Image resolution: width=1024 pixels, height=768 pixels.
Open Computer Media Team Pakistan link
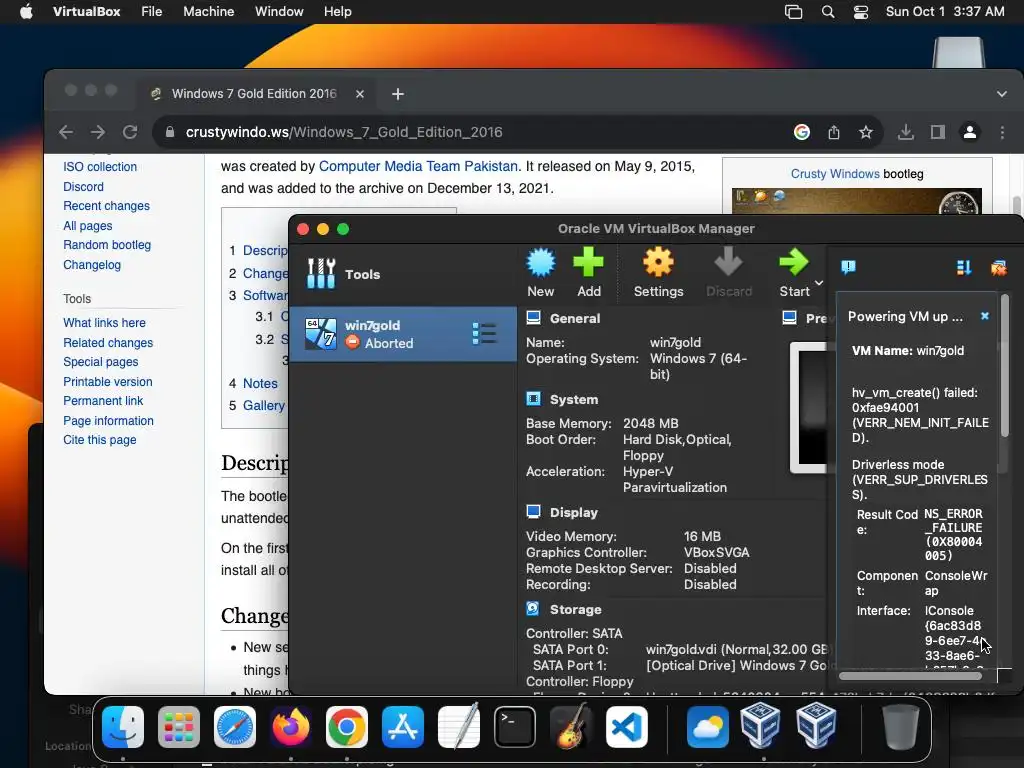(x=418, y=166)
